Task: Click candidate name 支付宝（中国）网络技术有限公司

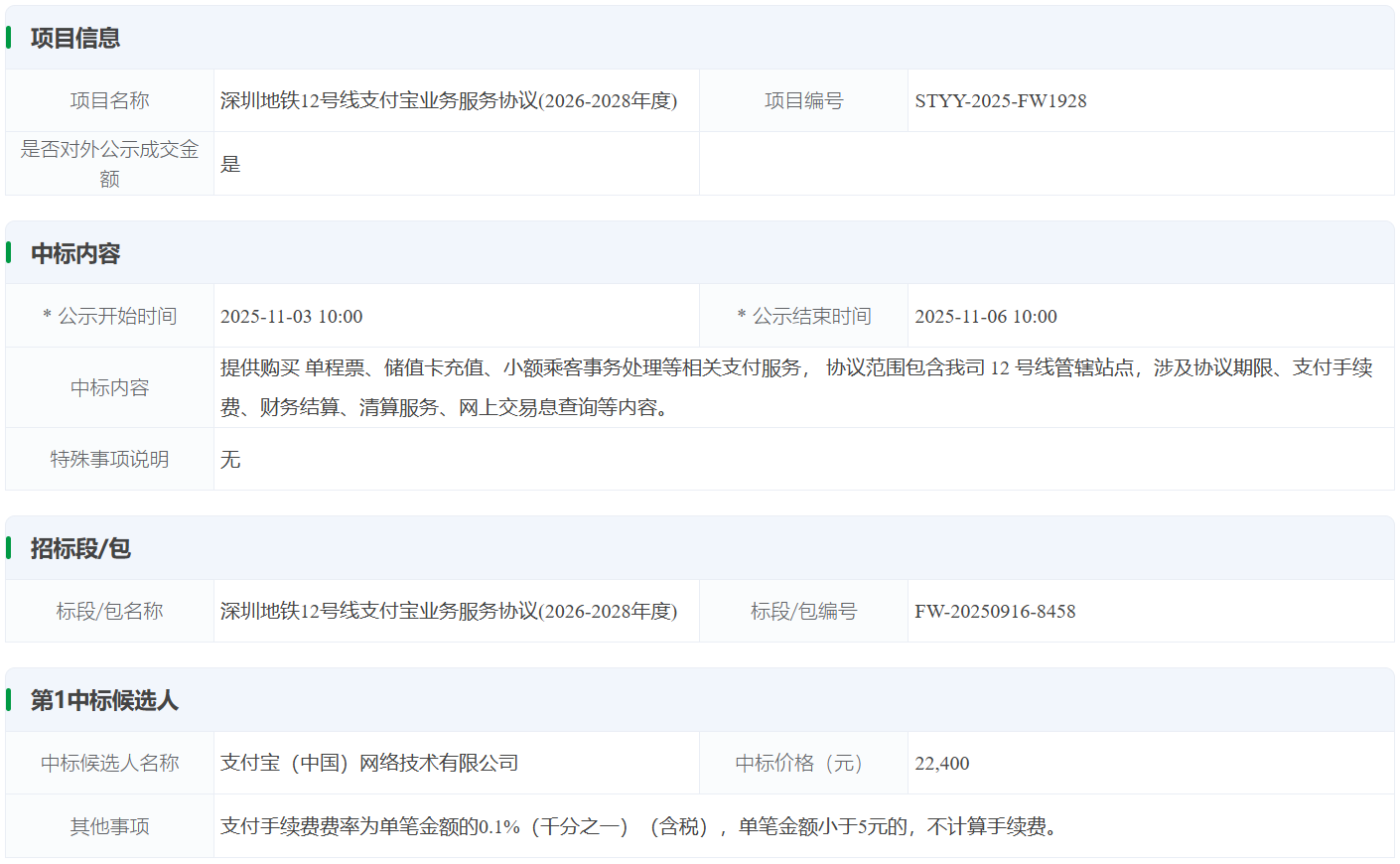Action: (369, 763)
